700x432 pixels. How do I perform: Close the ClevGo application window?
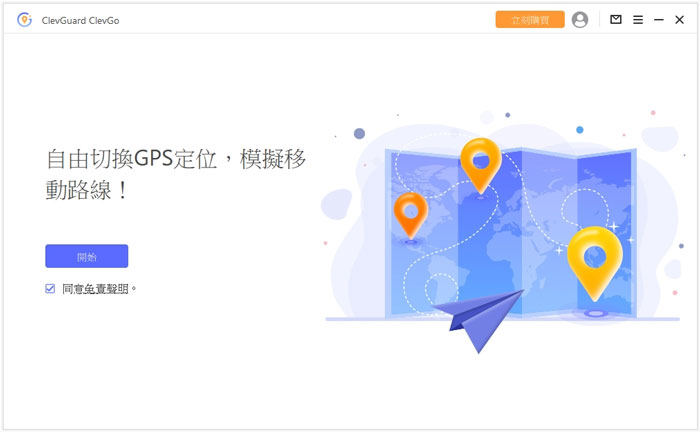tap(680, 20)
